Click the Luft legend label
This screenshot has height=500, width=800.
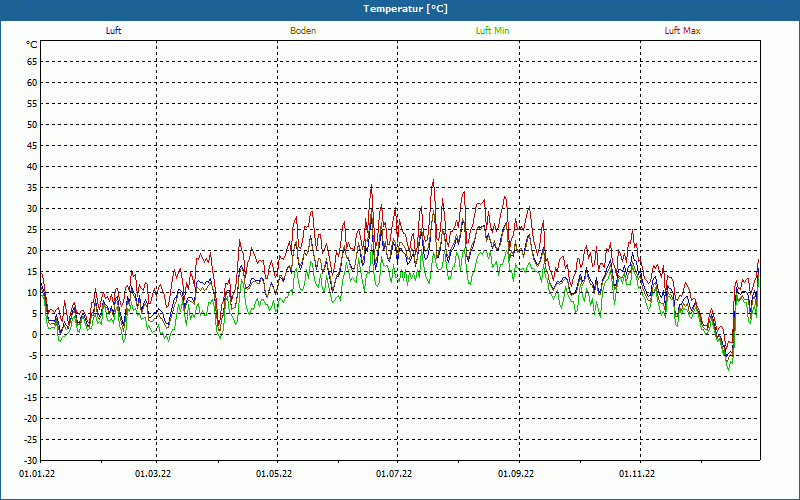[x=114, y=31]
